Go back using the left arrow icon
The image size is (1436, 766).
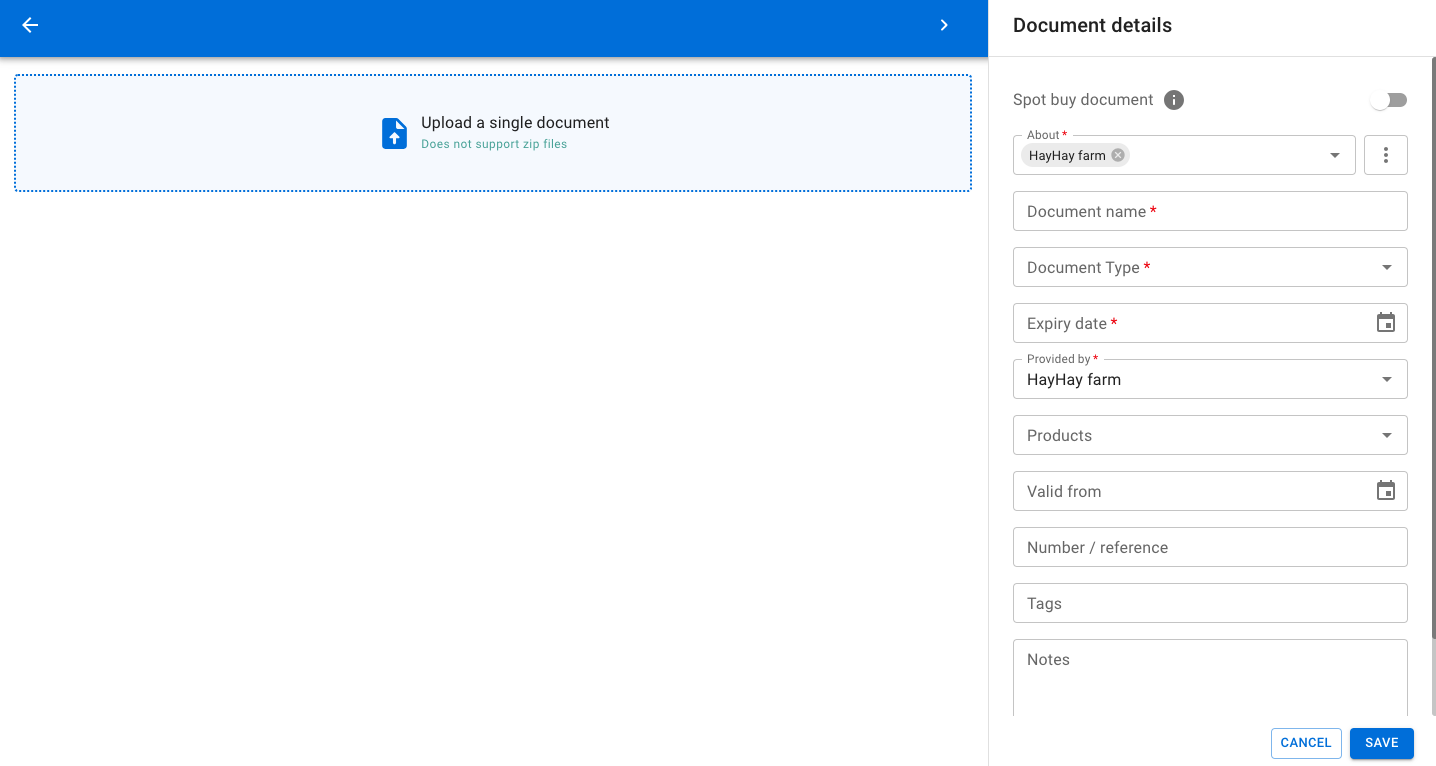click(30, 25)
